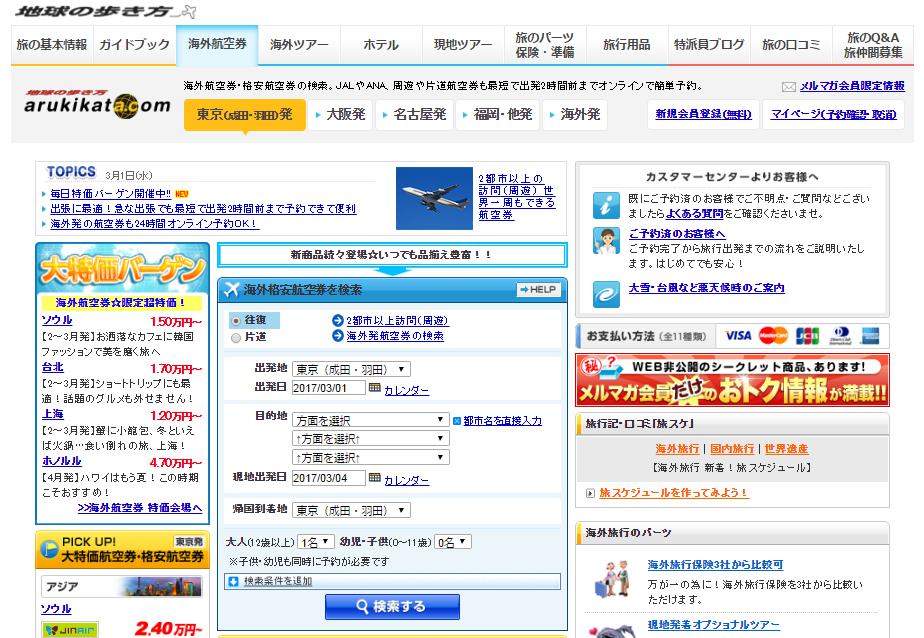The width and height of the screenshot is (924, 638).
Task: Click カレンダー link next to 出発日
Action: [406, 391]
